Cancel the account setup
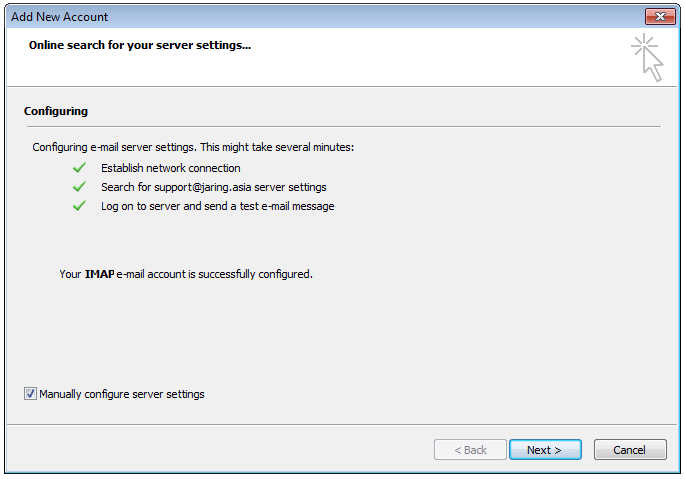Viewport: 685px width, 479px height. point(630,450)
